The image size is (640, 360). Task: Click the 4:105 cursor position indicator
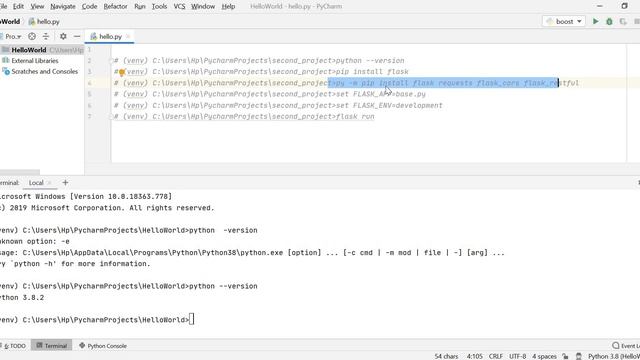(x=474, y=356)
